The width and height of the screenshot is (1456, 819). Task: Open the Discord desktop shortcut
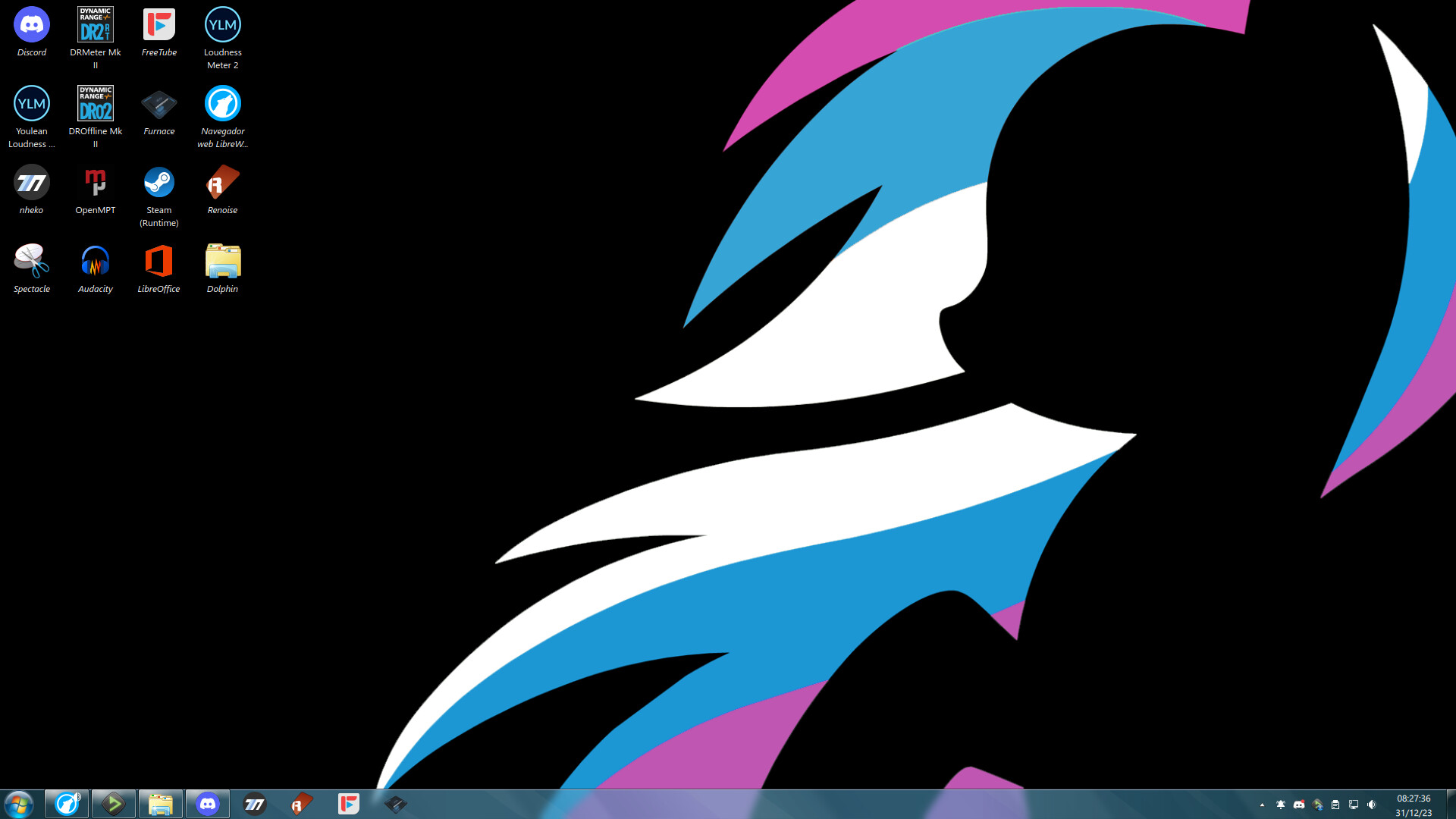pyautogui.click(x=32, y=26)
